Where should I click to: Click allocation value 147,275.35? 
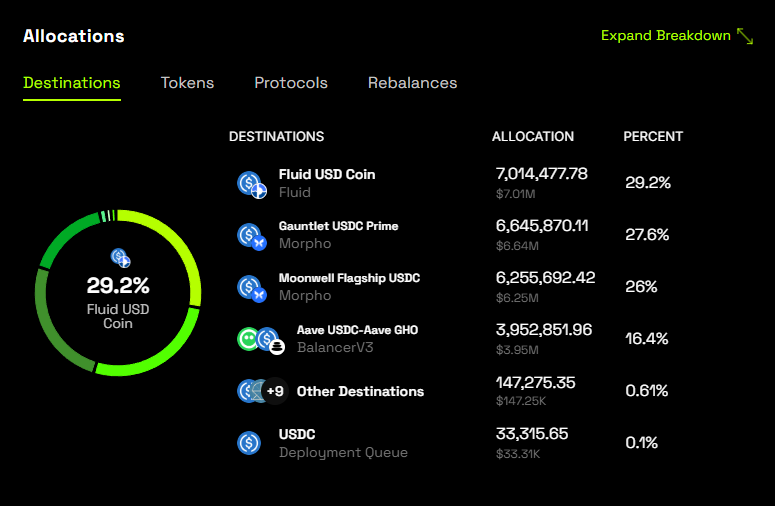[535, 382]
